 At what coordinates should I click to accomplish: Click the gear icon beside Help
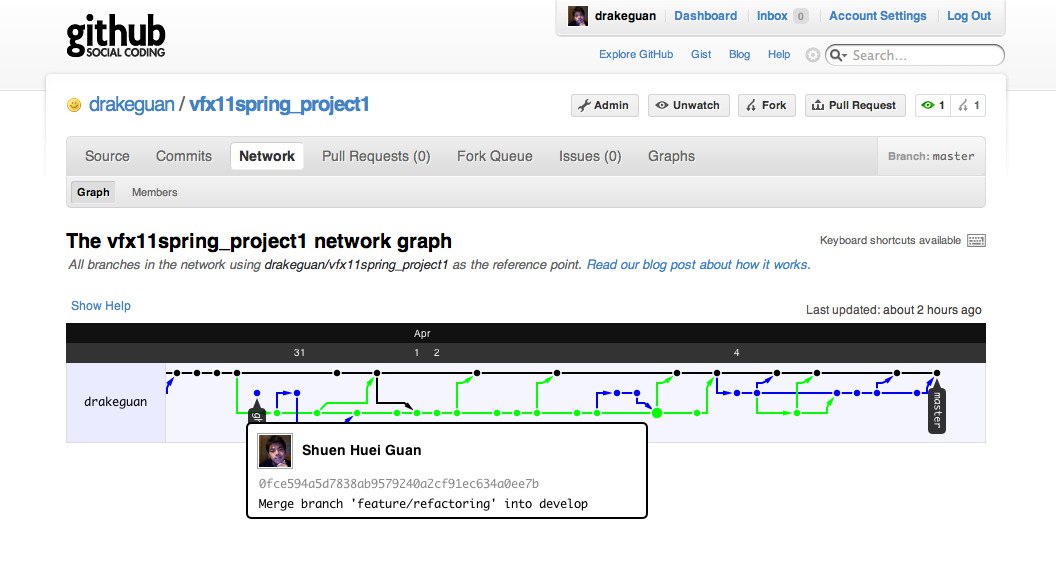[813, 55]
